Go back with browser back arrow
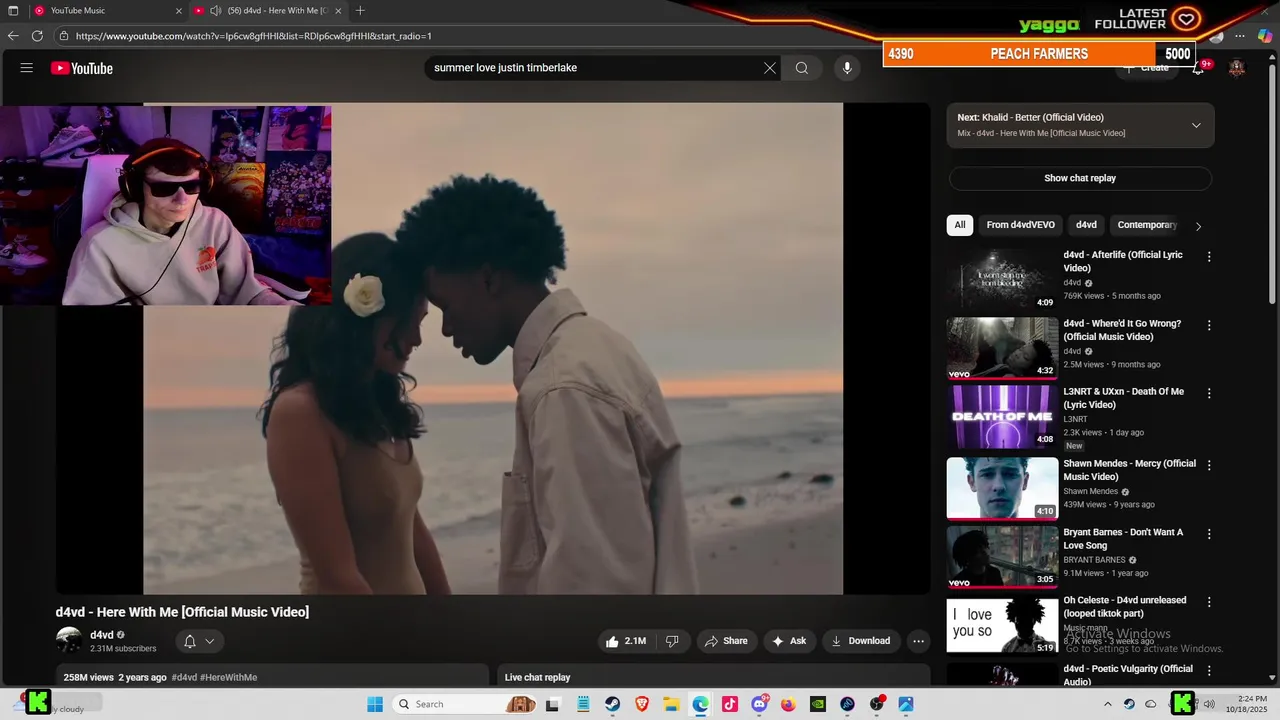This screenshot has height=720, width=1280. click(x=13, y=36)
